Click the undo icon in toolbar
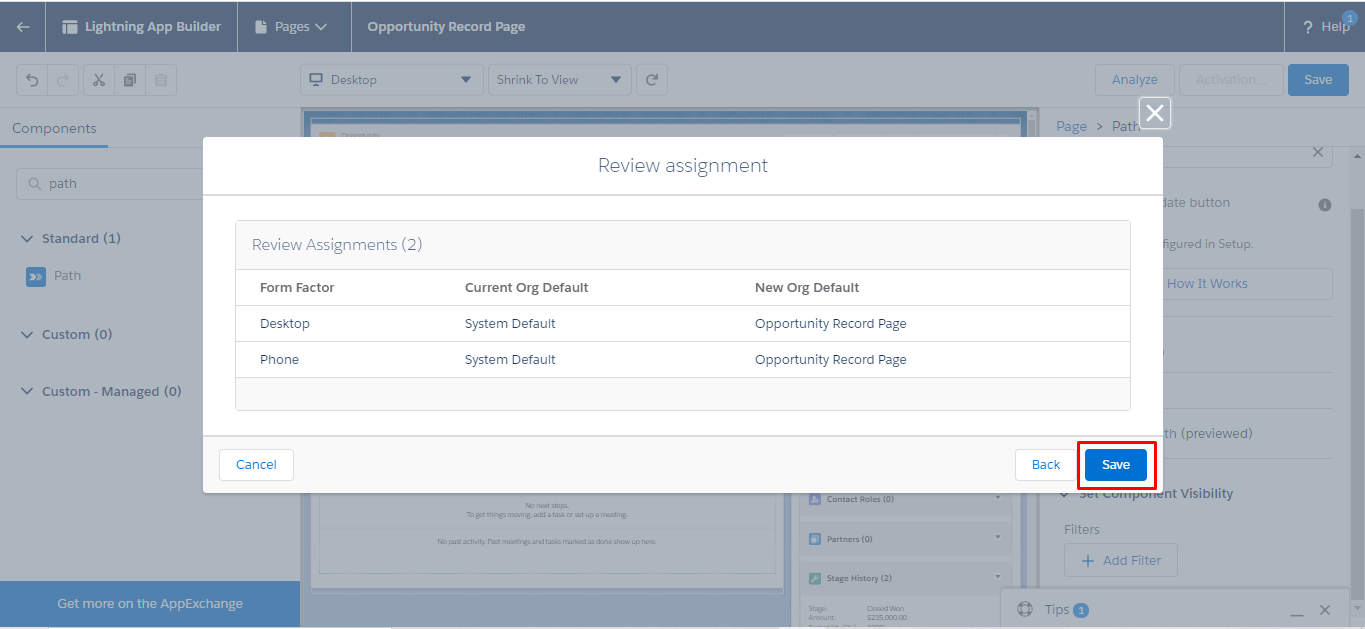This screenshot has width=1365, height=629. (32, 80)
